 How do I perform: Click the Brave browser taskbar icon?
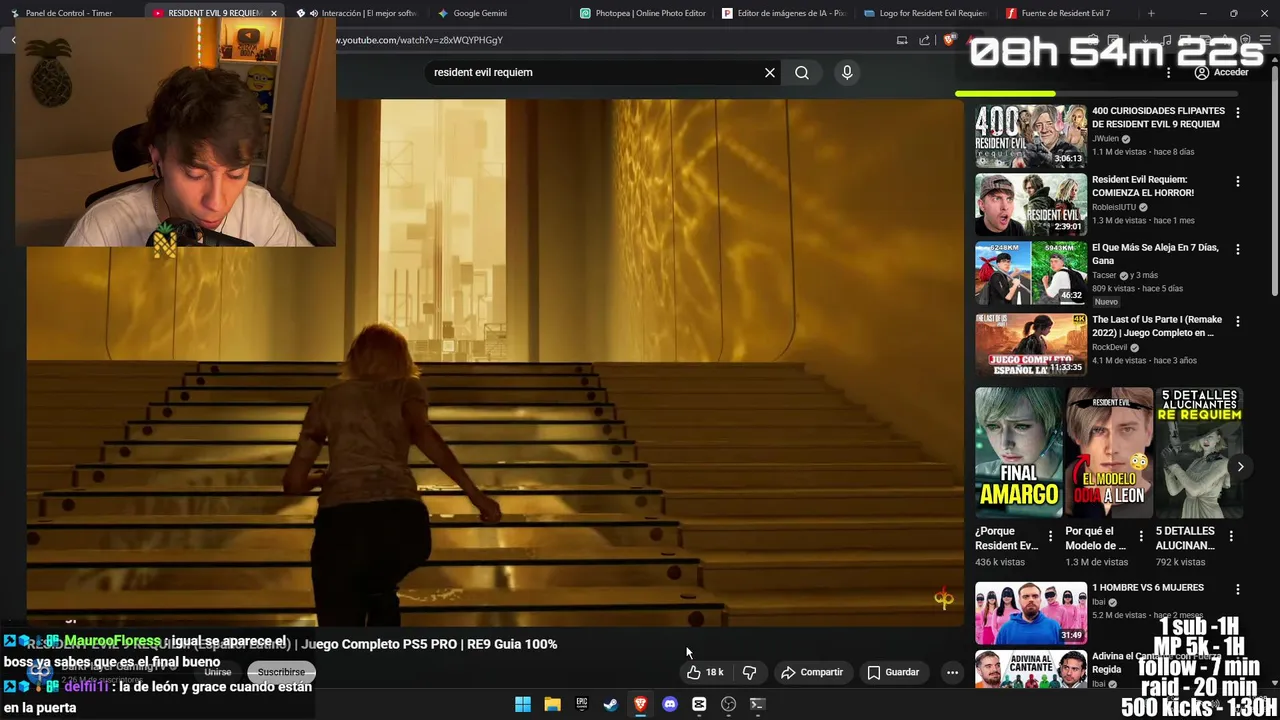pyautogui.click(x=640, y=704)
